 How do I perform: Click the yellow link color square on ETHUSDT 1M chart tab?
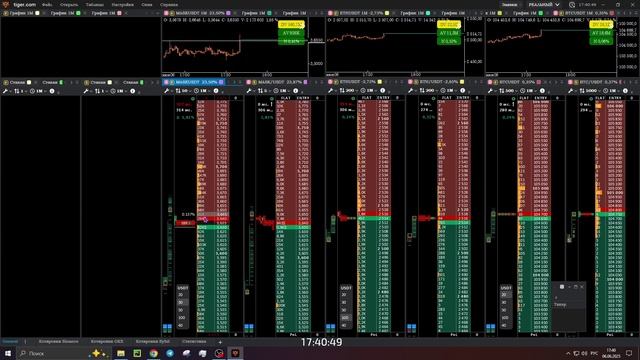(387, 13)
